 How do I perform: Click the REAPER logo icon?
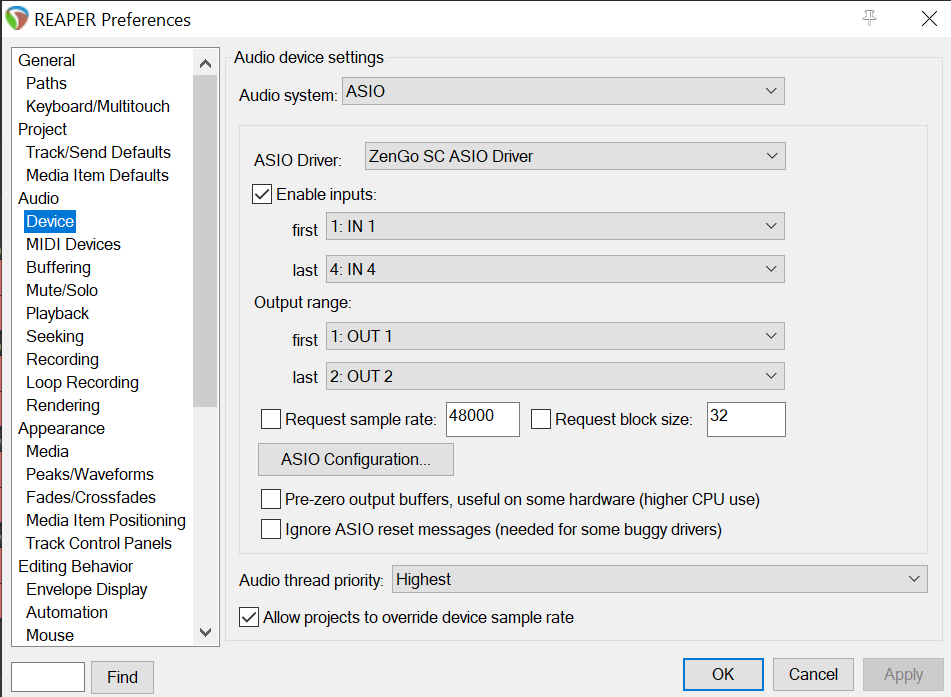[x=16, y=19]
